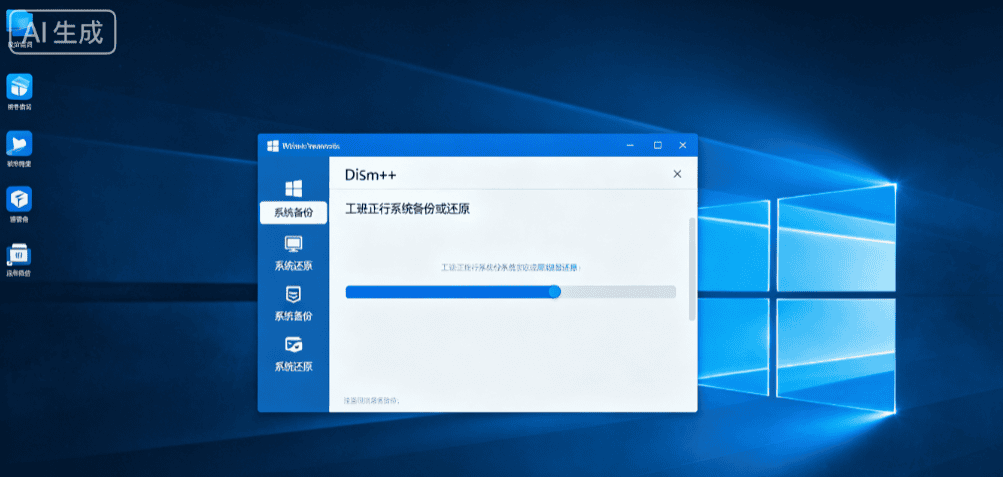Open the box-shaped package desktop icon
Viewport: 1003px width, 477px height.
point(19,86)
